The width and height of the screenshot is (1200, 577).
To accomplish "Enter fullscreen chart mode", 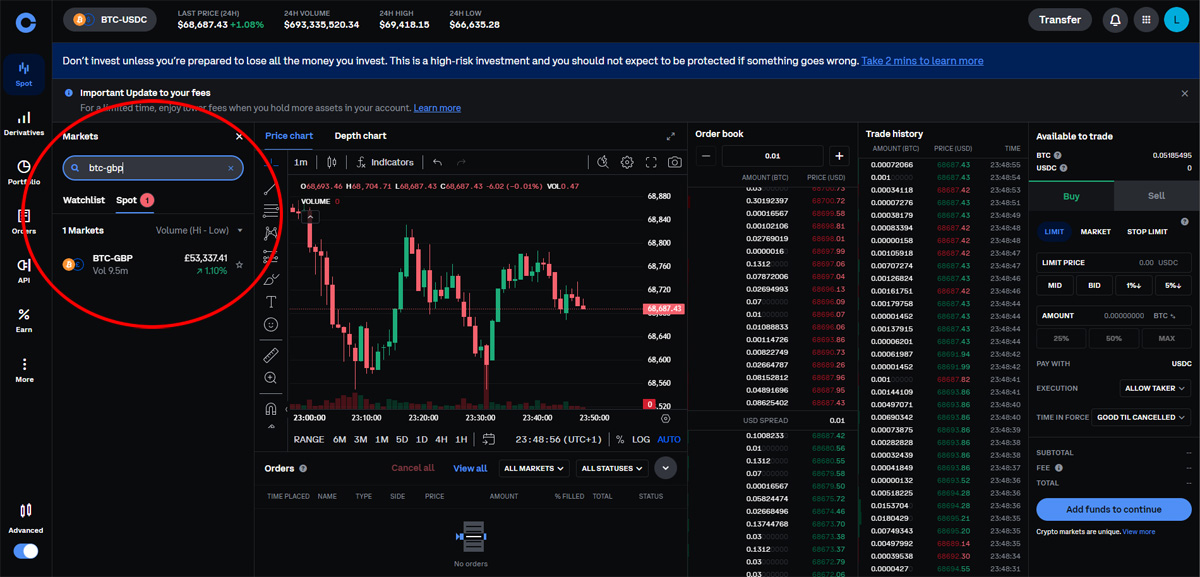I will click(x=651, y=162).
